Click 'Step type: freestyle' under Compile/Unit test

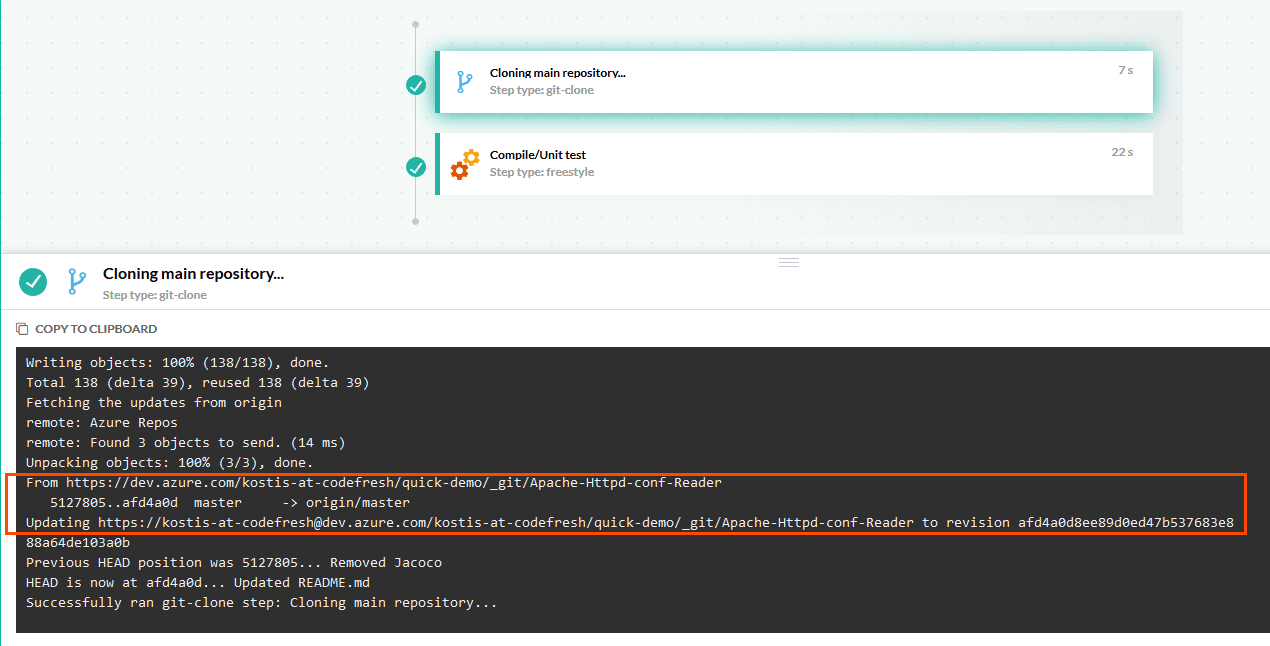click(x=541, y=172)
